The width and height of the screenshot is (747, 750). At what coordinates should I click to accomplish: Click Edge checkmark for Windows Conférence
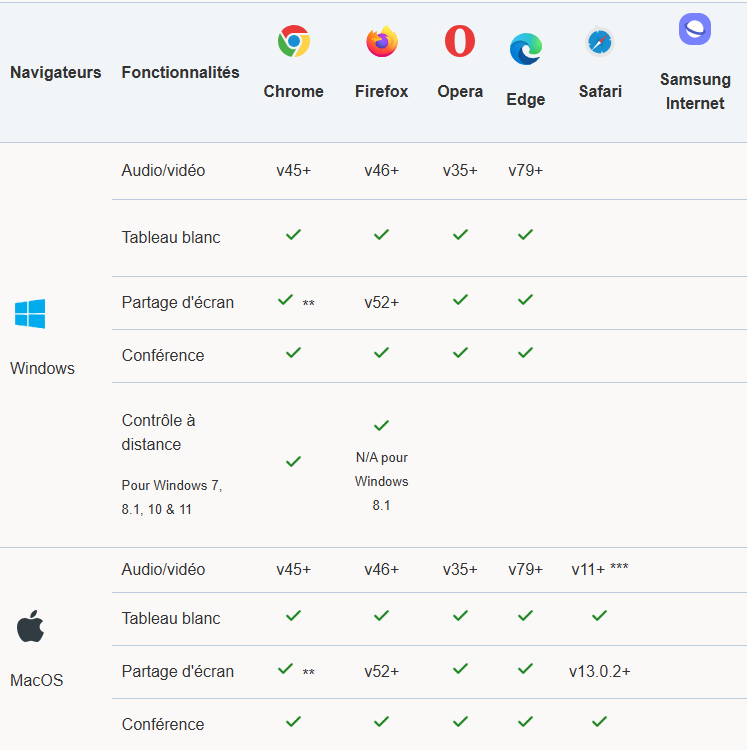(x=525, y=353)
